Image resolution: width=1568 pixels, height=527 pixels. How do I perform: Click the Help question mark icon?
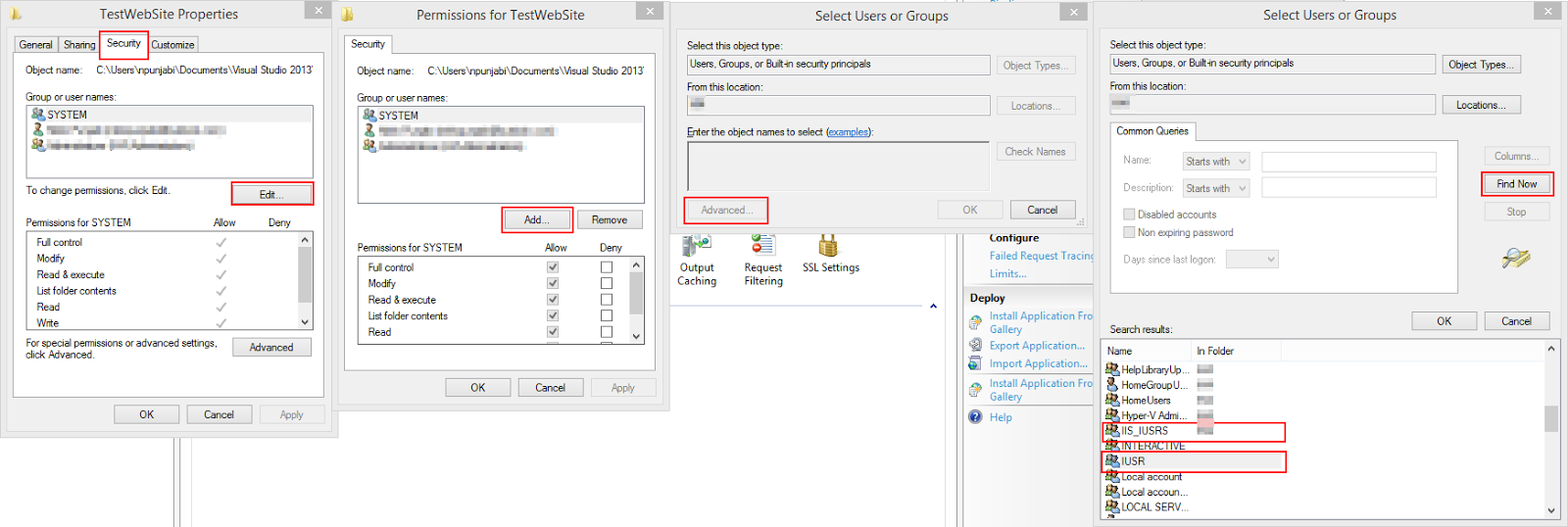pos(975,416)
